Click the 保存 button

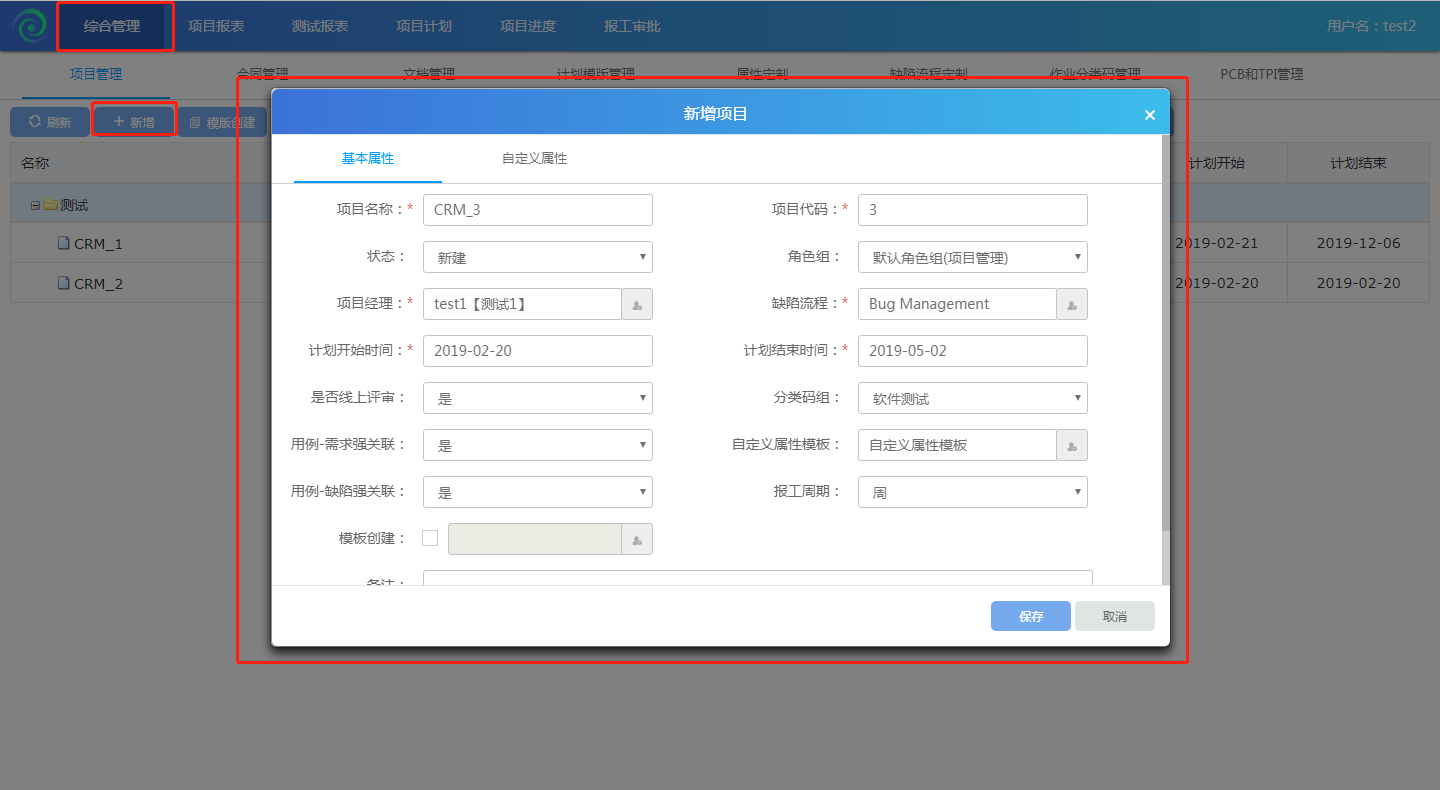point(1030,616)
